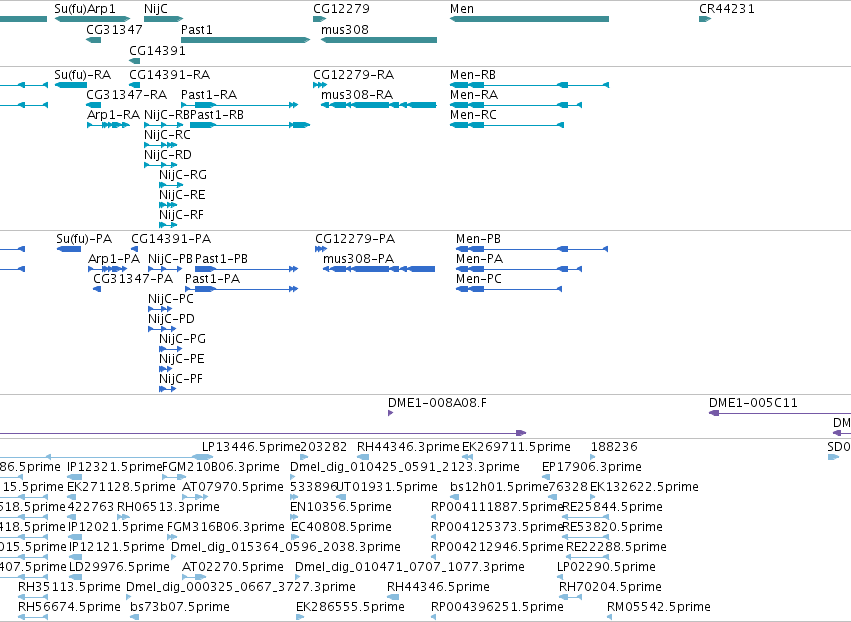Viewport: 851px width, 622px height.
Task: Click the Men-RB transcript label
Action: (x=473, y=74)
